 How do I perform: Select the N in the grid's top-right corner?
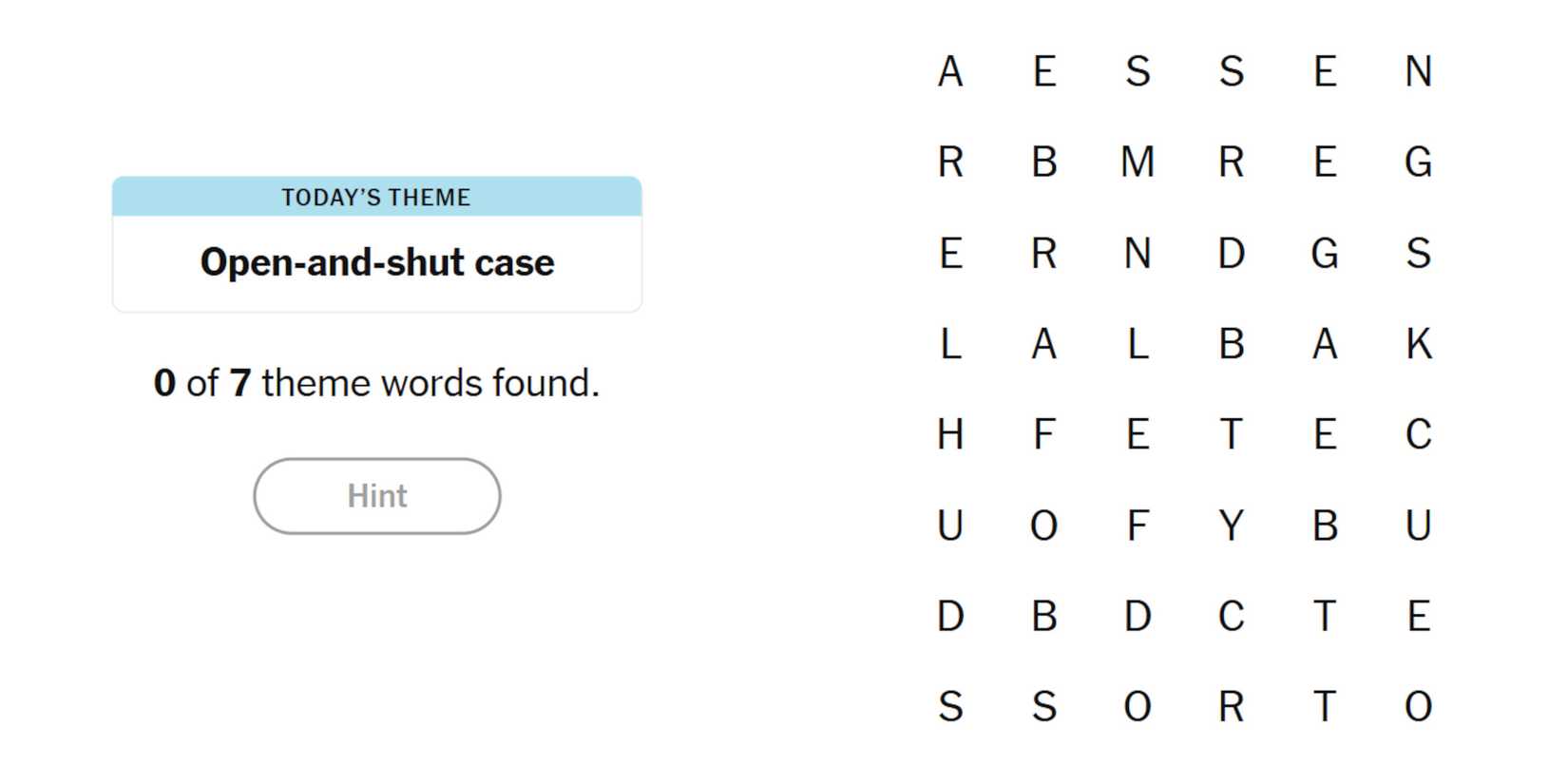[x=1418, y=72]
